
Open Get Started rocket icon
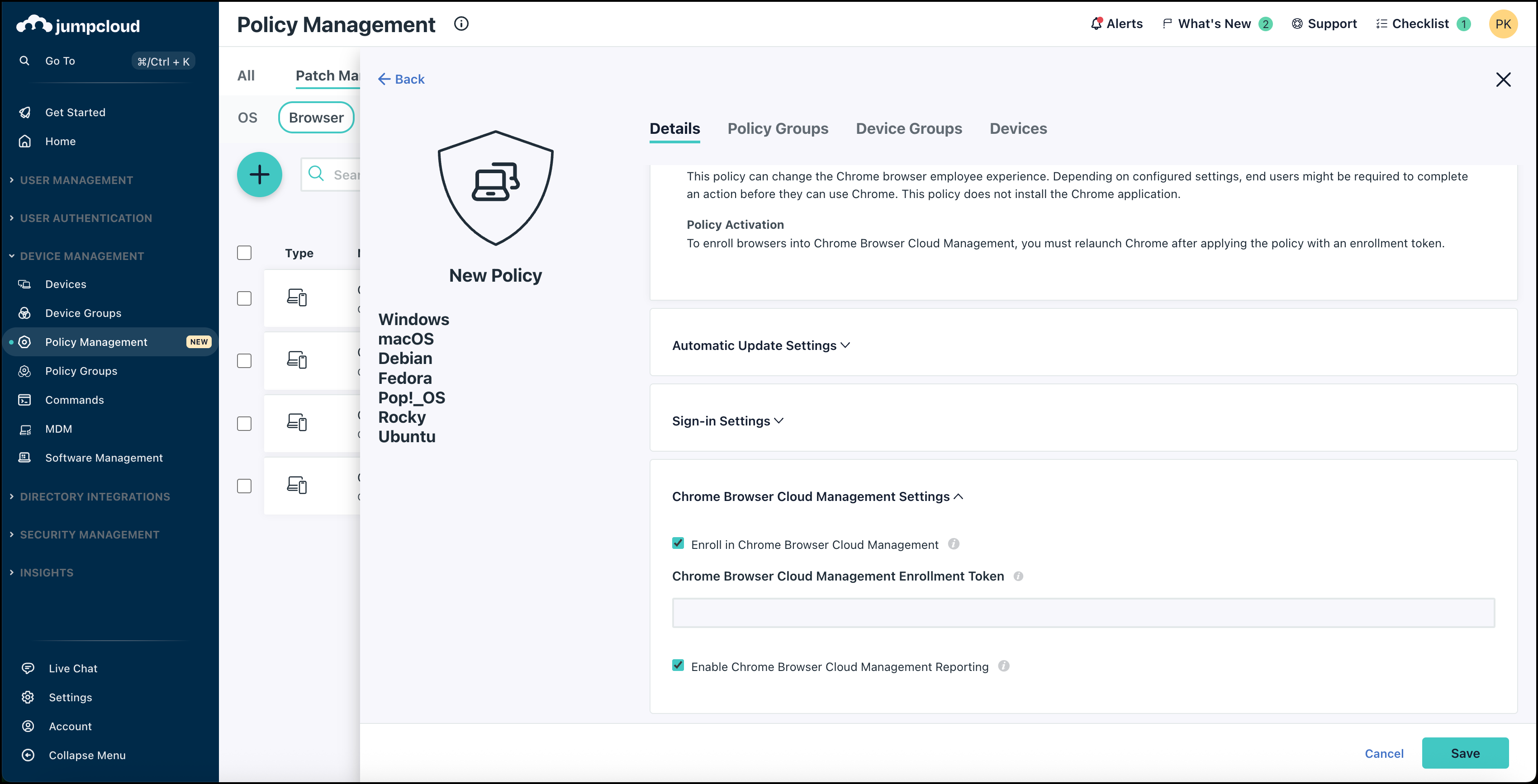[x=25, y=112]
